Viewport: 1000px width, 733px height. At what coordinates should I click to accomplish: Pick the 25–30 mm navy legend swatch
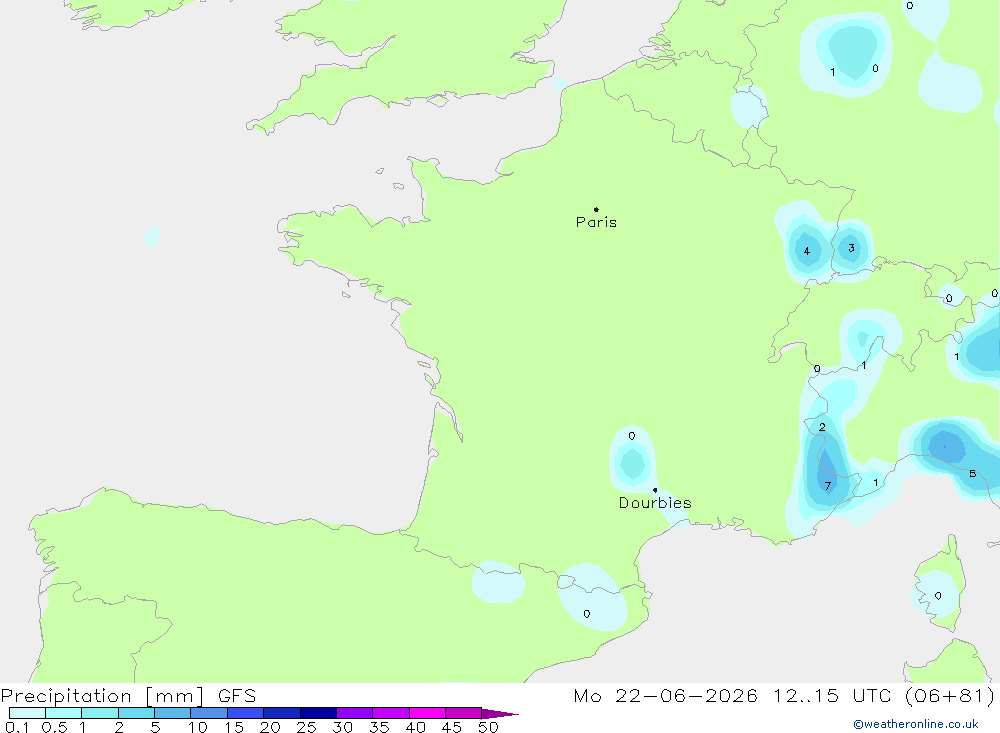pos(318,713)
